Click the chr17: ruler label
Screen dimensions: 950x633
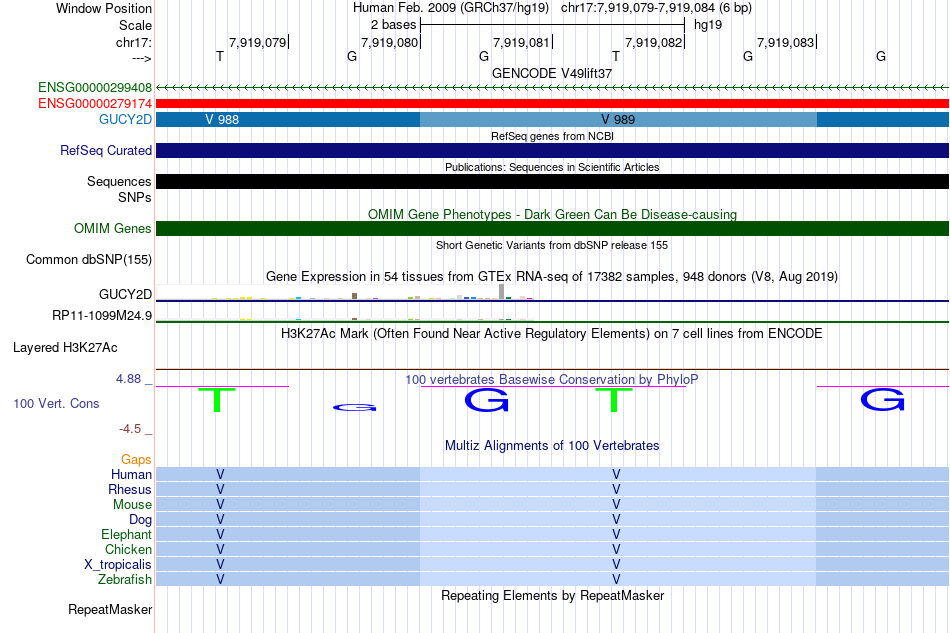click(x=133, y=42)
